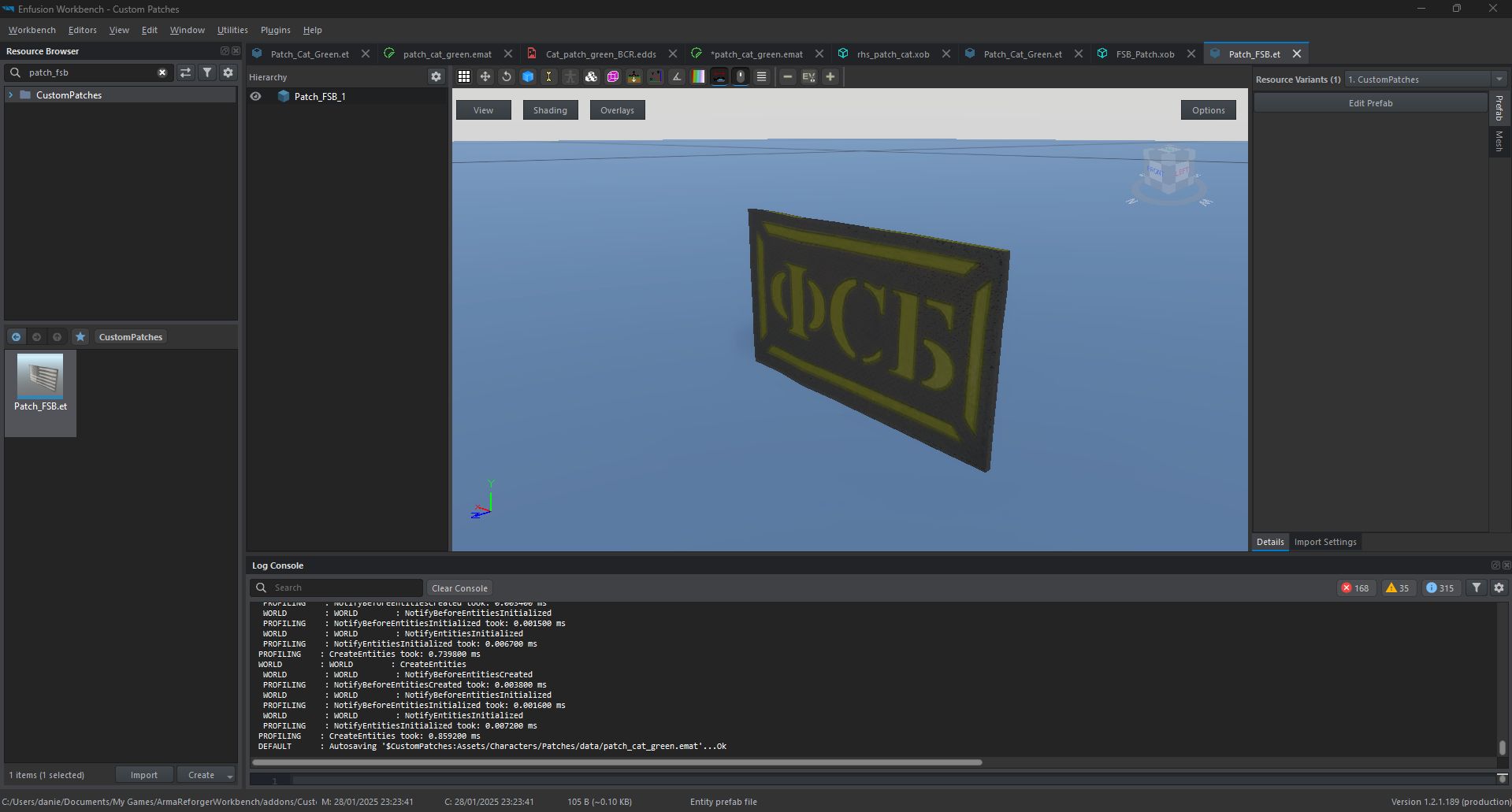Click the Clear Console button
Screen dimensions: 1512x812
[x=459, y=588]
